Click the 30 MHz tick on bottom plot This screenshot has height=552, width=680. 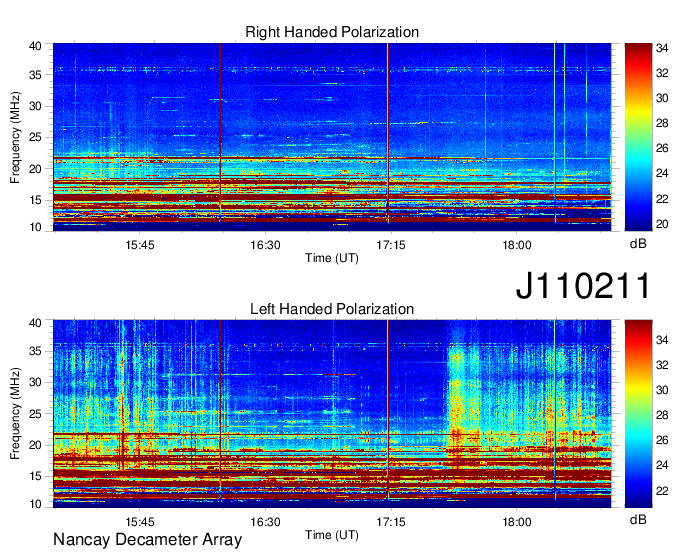point(36,382)
